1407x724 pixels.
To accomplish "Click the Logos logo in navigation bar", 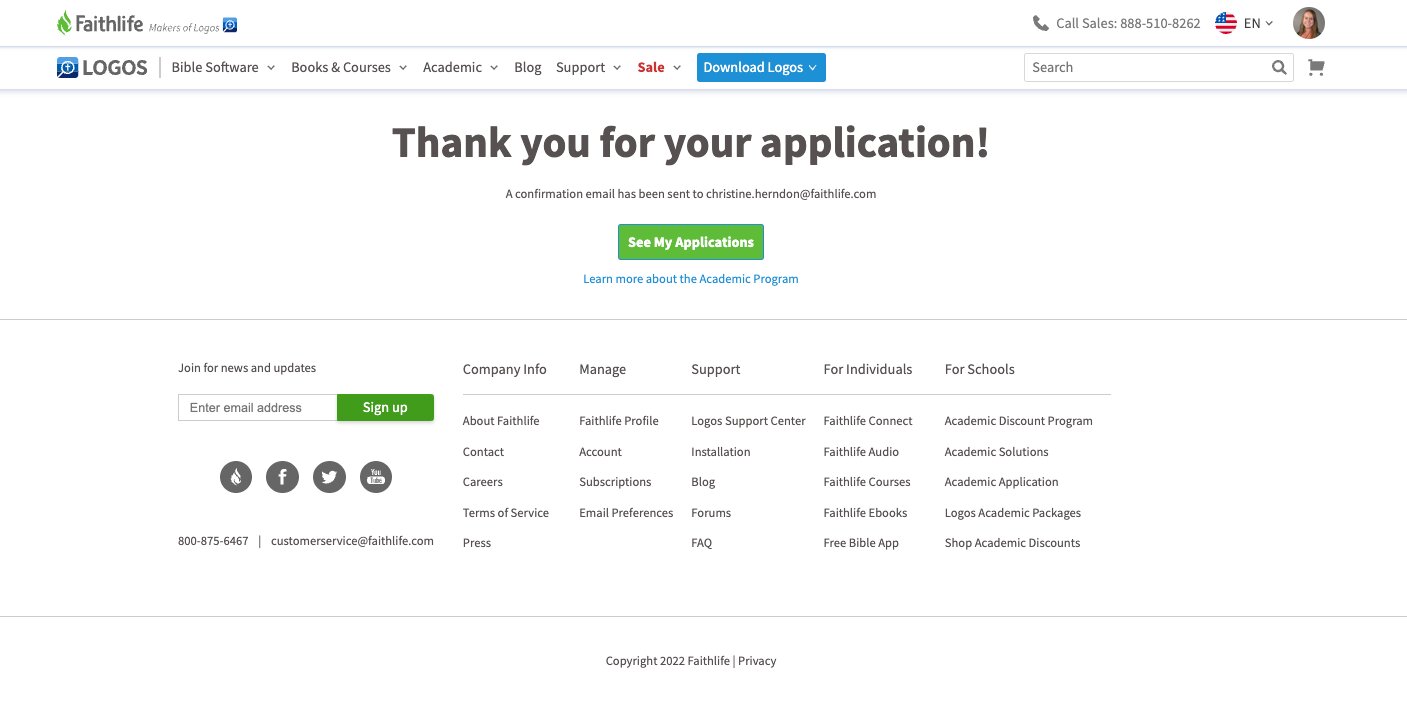I will [x=102, y=68].
